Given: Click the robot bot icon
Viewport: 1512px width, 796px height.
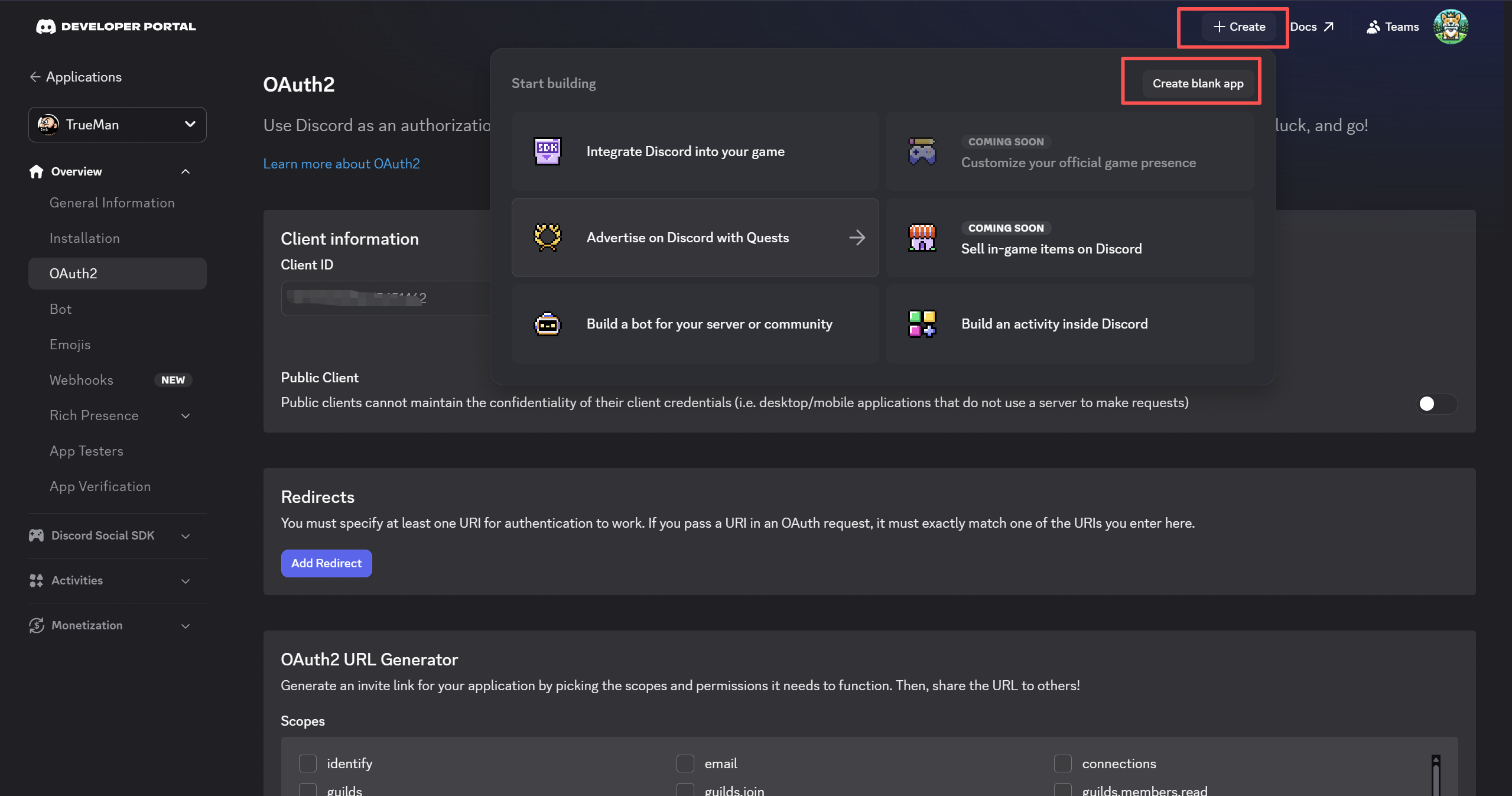Looking at the screenshot, I should 547,324.
